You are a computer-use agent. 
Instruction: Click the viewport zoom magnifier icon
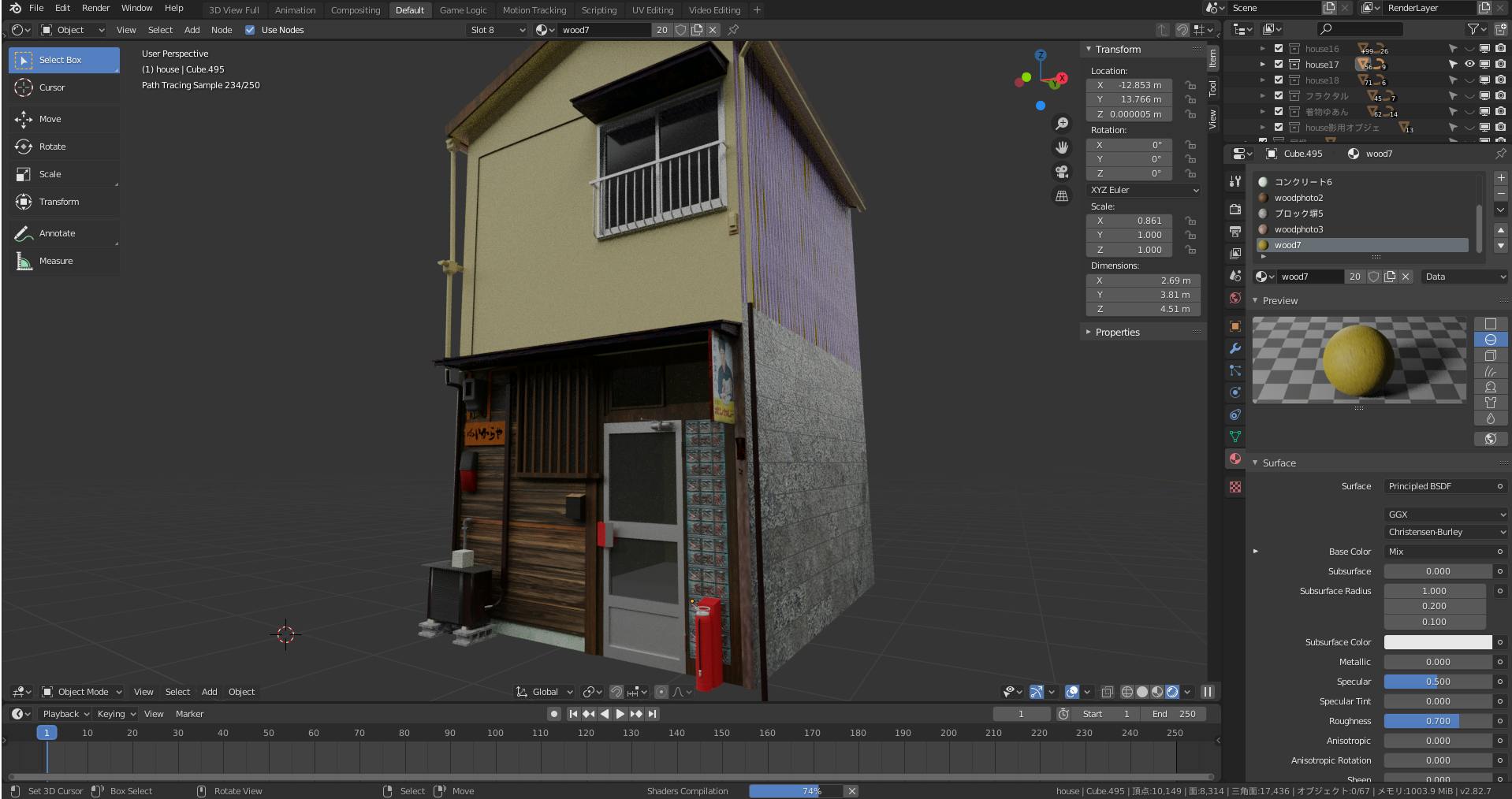click(x=1062, y=124)
